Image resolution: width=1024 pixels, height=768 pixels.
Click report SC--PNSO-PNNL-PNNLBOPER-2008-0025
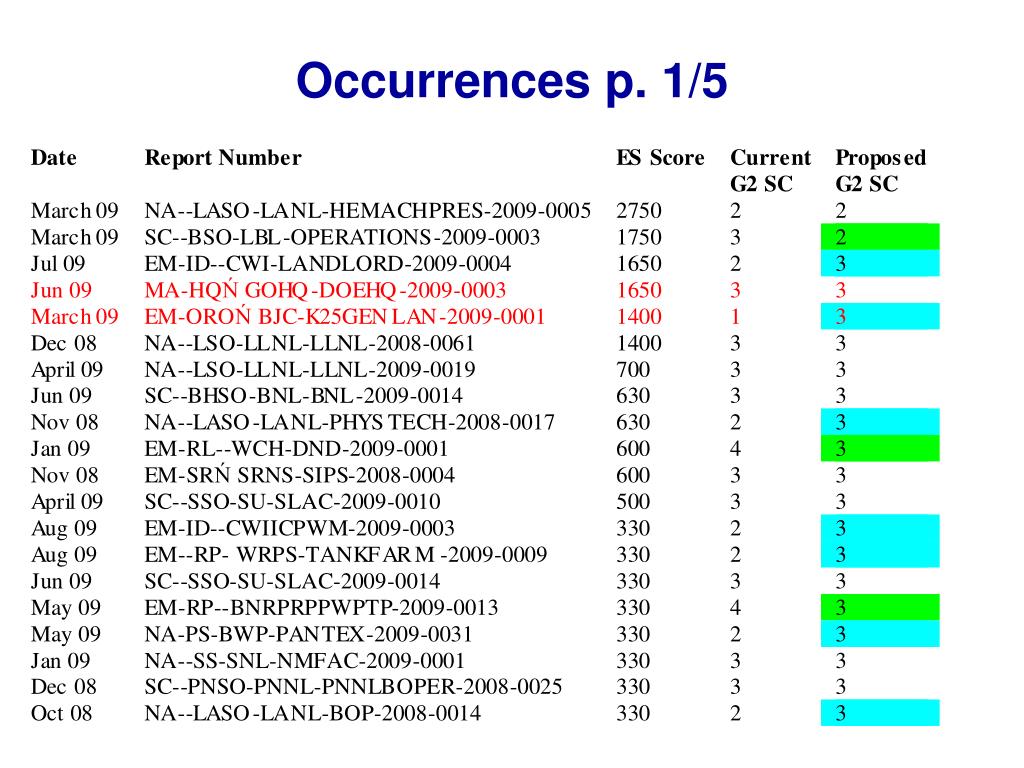(x=353, y=687)
